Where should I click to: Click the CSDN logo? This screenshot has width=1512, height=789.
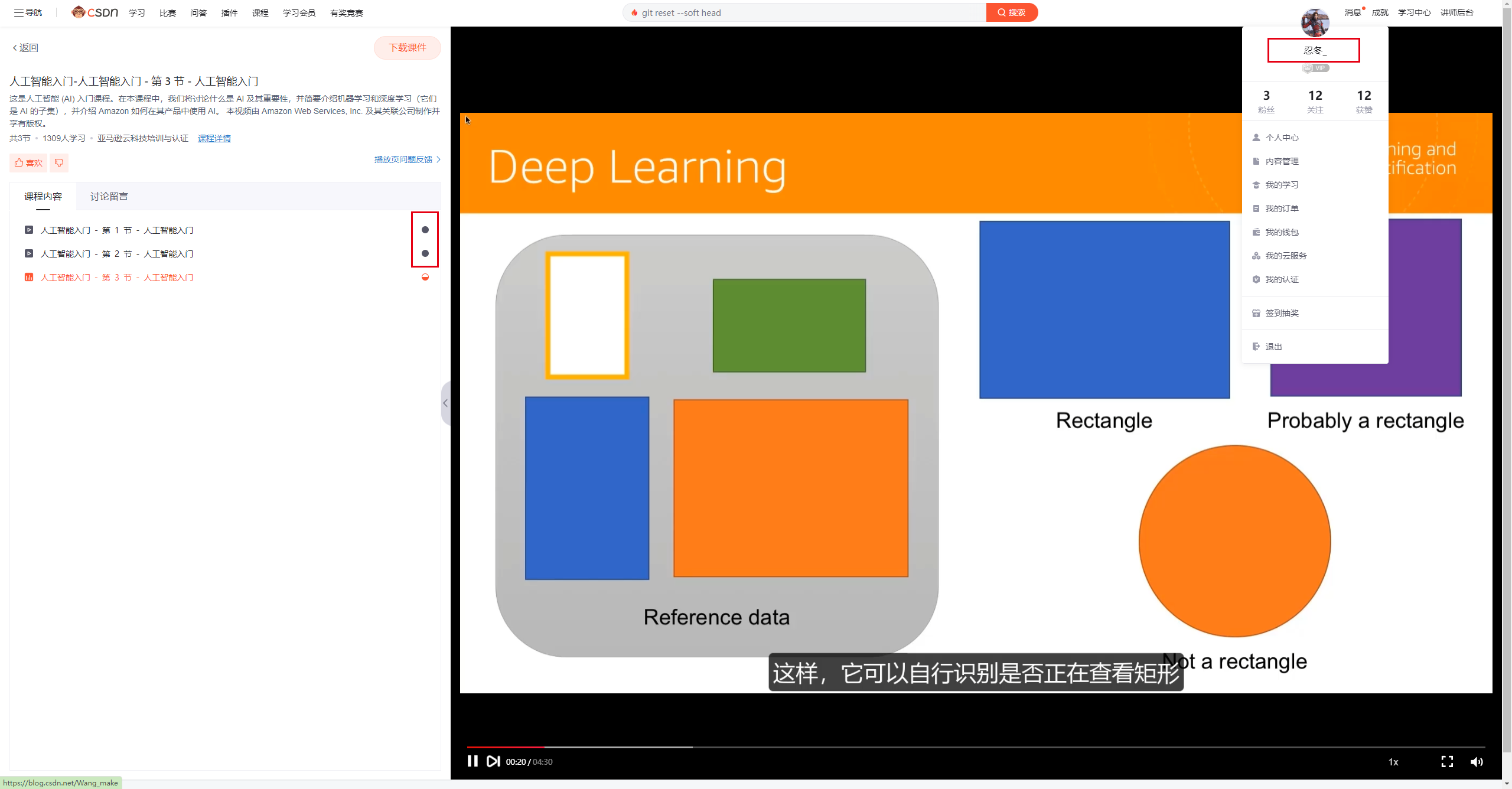click(x=95, y=12)
